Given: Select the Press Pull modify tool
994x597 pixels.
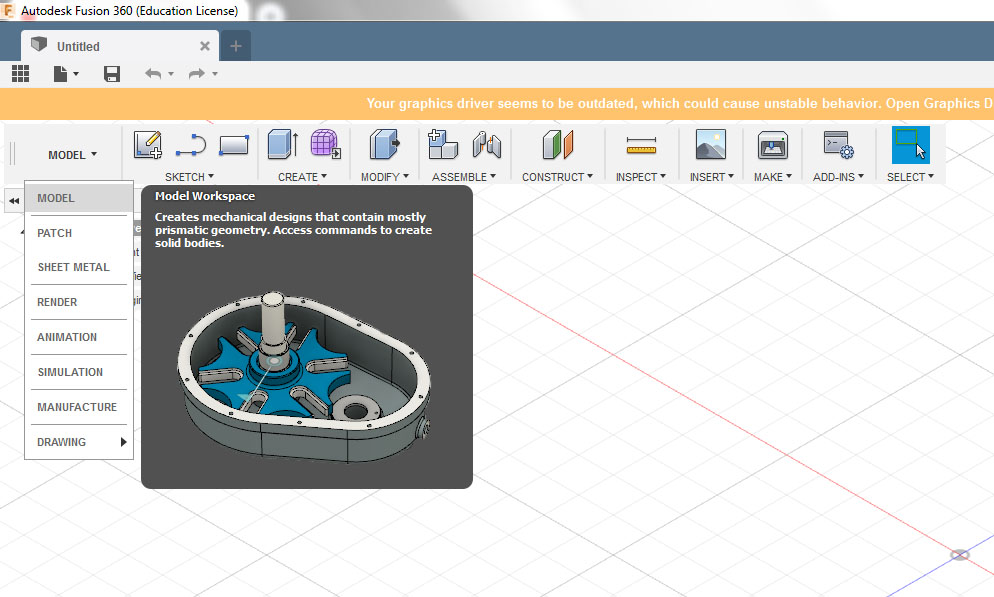Looking at the screenshot, I should pos(385,144).
